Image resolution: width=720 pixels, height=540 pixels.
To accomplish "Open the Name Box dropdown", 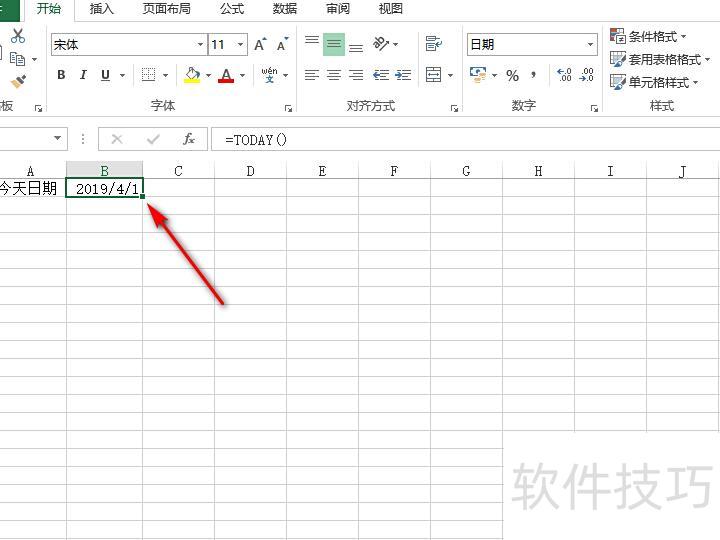I will point(57,138).
